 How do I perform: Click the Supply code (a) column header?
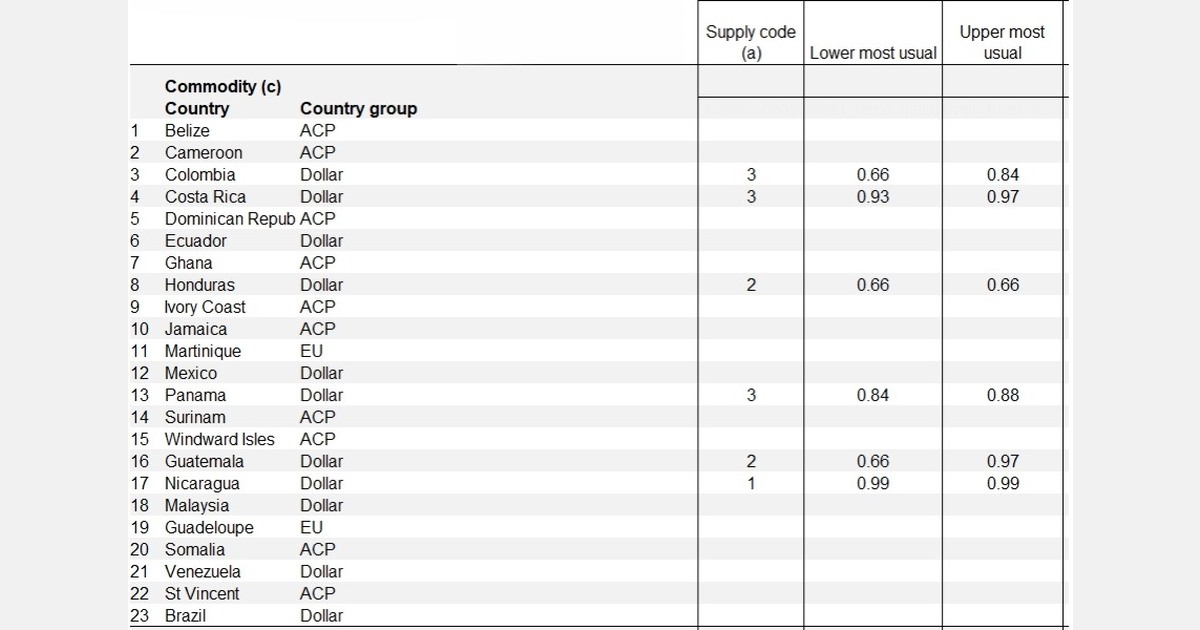point(751,42)
